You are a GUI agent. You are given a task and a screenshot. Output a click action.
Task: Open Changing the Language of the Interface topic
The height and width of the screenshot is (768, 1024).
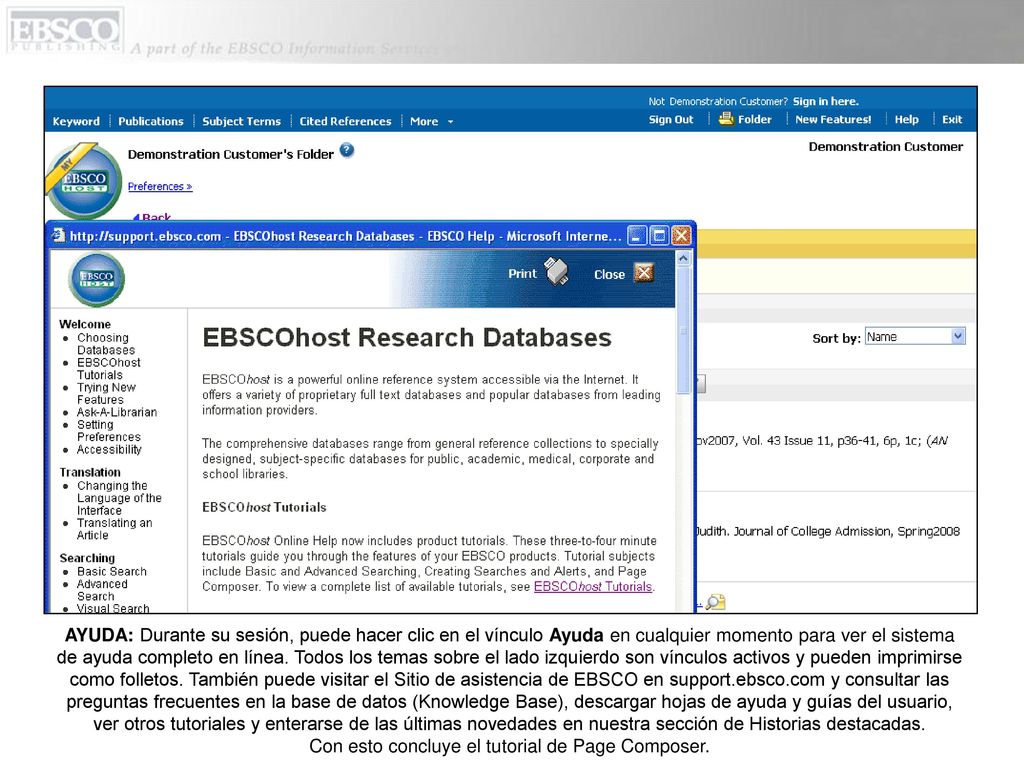pos(120,498)
